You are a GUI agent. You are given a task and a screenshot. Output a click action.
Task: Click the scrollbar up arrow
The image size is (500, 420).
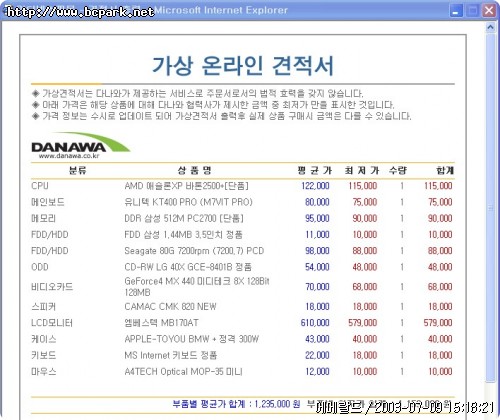point(490,27)
